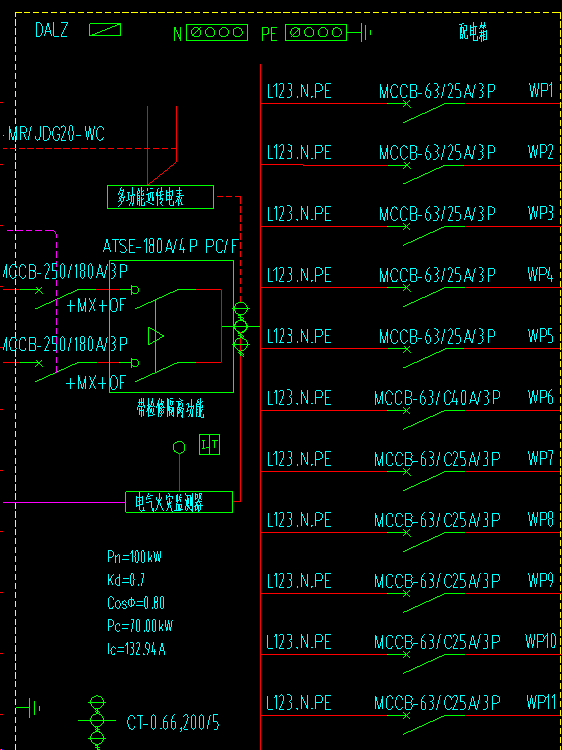Click the MR/JDG20-WC cable label
The width and height of the screenshot is (562, 750).
click(56, 134)
